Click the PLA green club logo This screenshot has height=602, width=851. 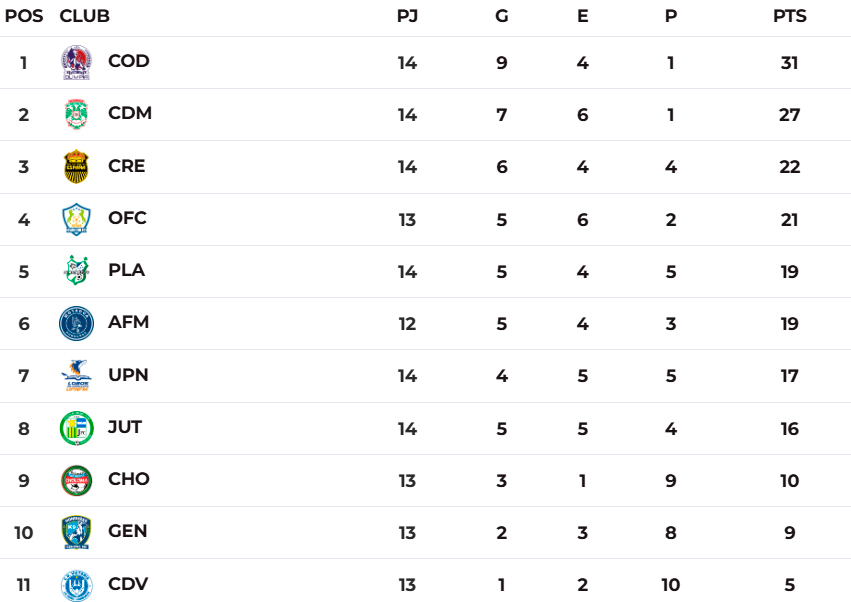tap(76, 271)
